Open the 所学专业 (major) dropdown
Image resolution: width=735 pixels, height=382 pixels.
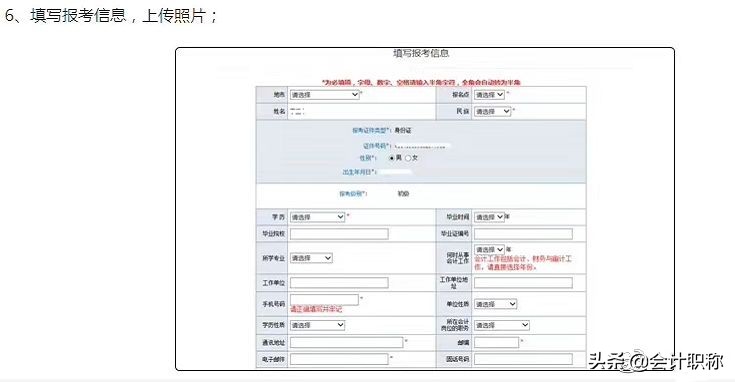[x=311, y=258]
